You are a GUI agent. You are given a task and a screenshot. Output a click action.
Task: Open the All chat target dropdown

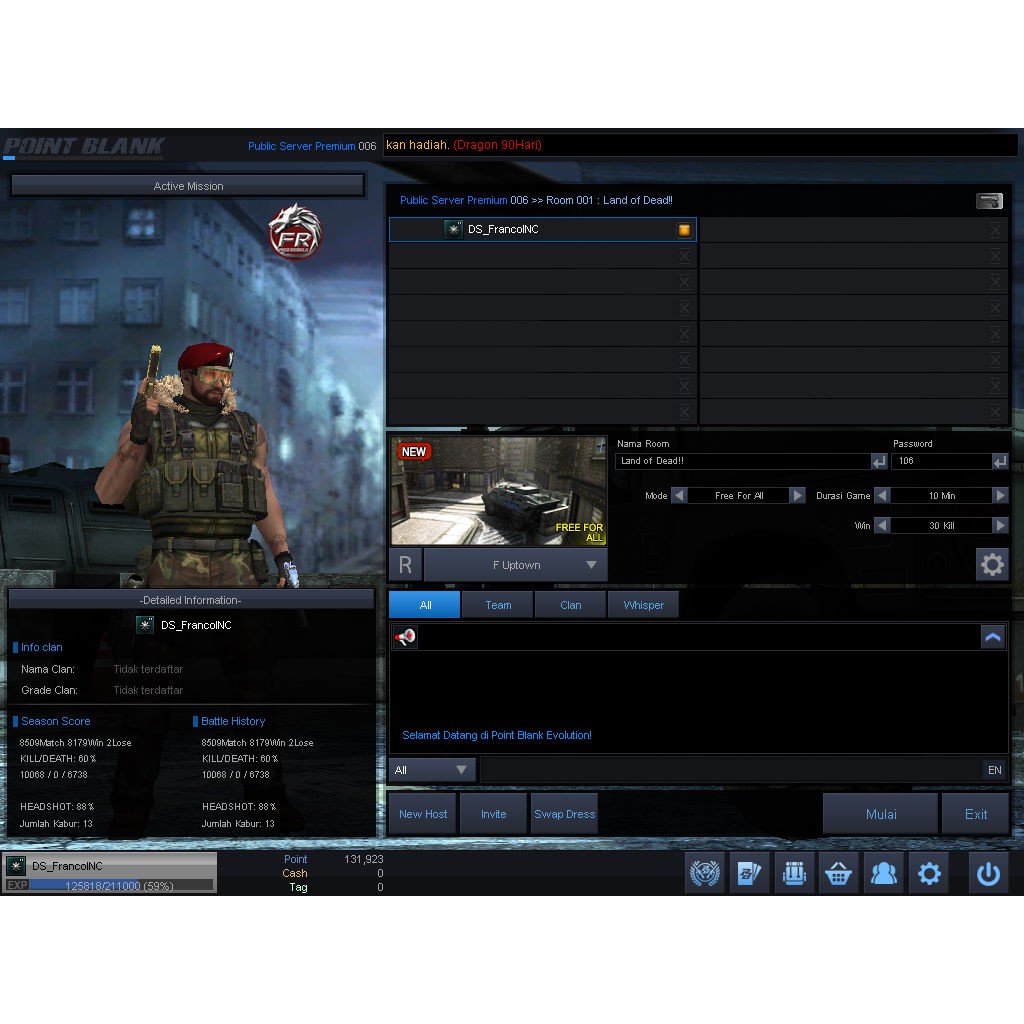coord(432,770)
